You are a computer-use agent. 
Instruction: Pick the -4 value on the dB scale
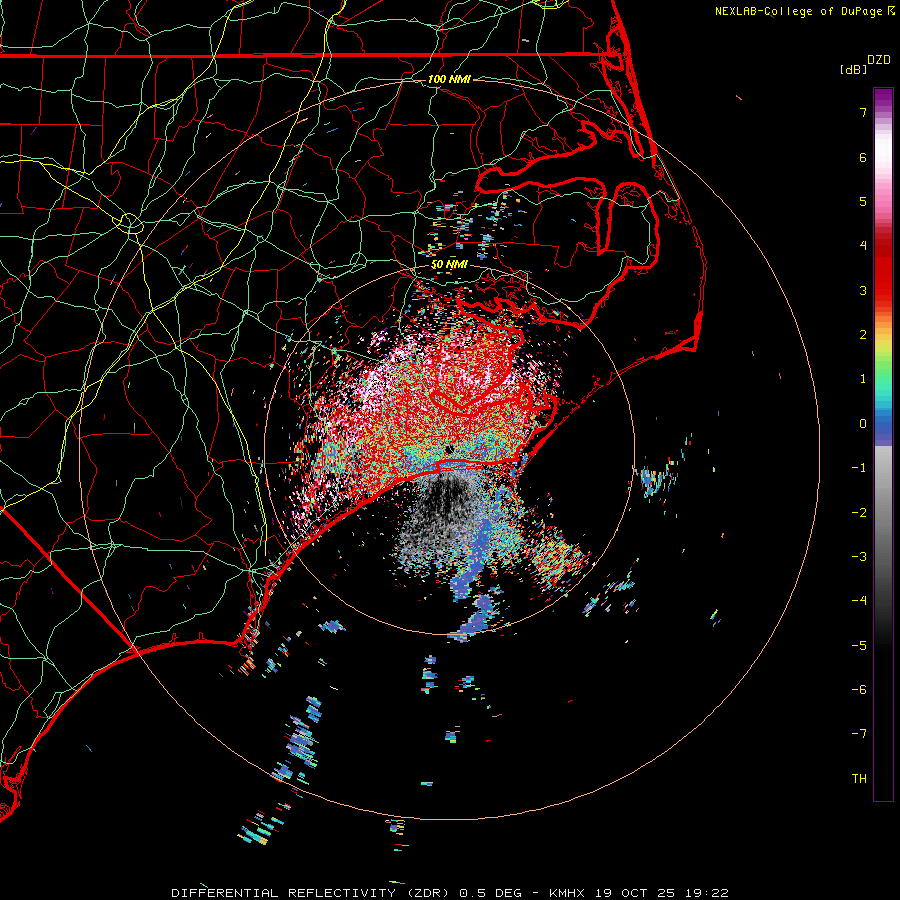(x=859, y=601)
